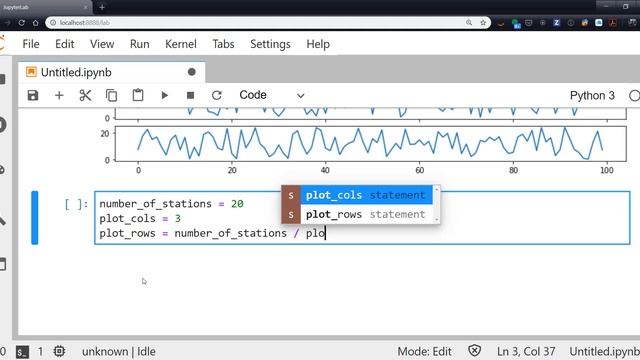Open a new browser tab
640x360 pixels.
pyautogui.click(x=102, y=7)
